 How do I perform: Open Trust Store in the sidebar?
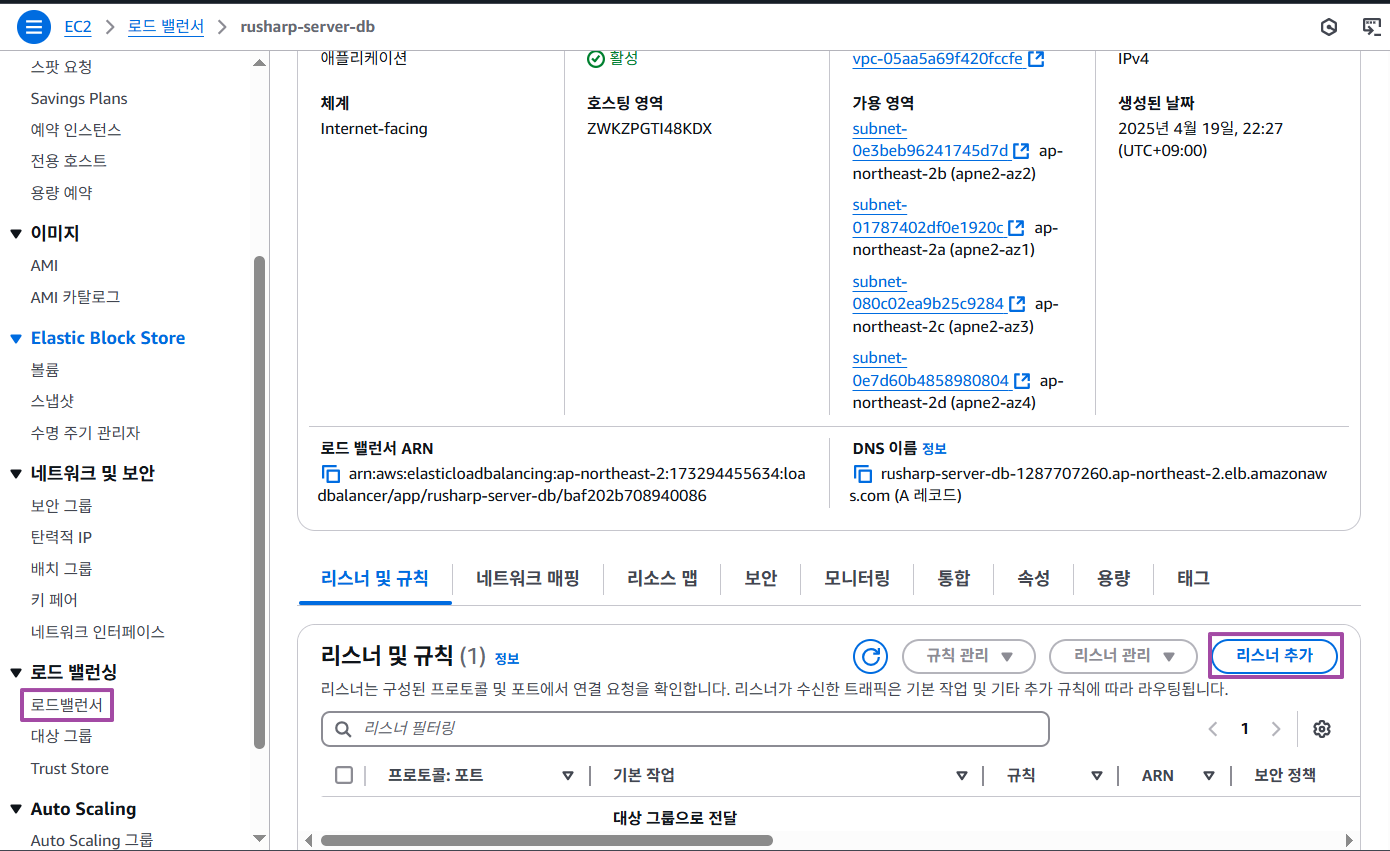70,769
